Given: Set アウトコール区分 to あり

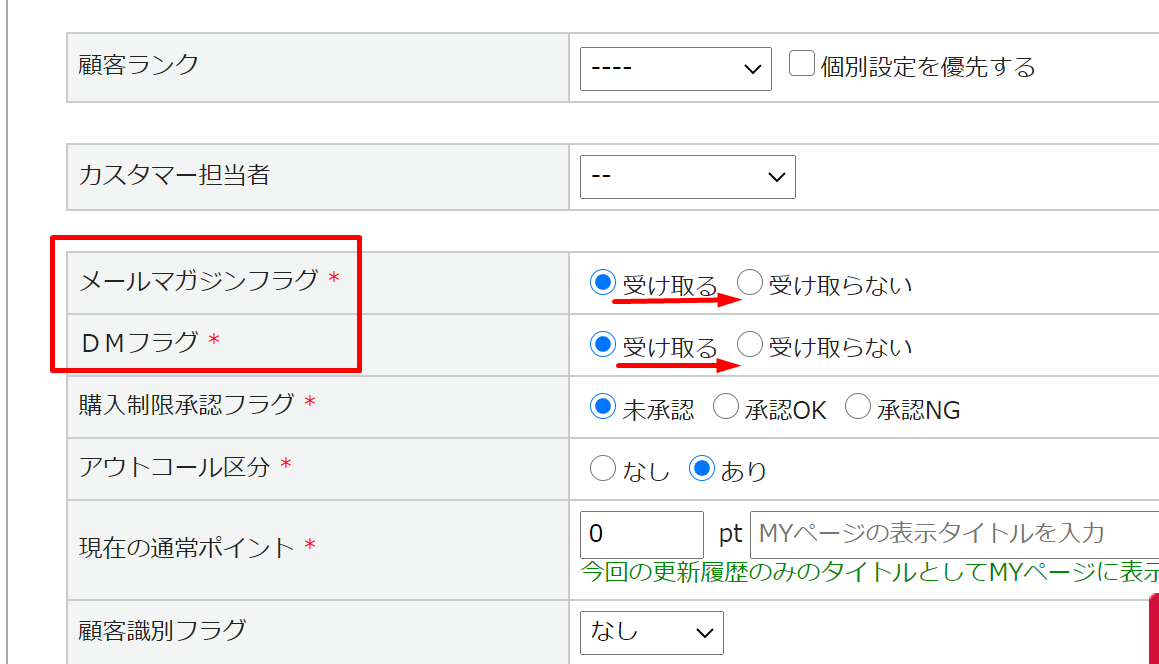Looking at the screenshot, I should (x=702, y=469).
